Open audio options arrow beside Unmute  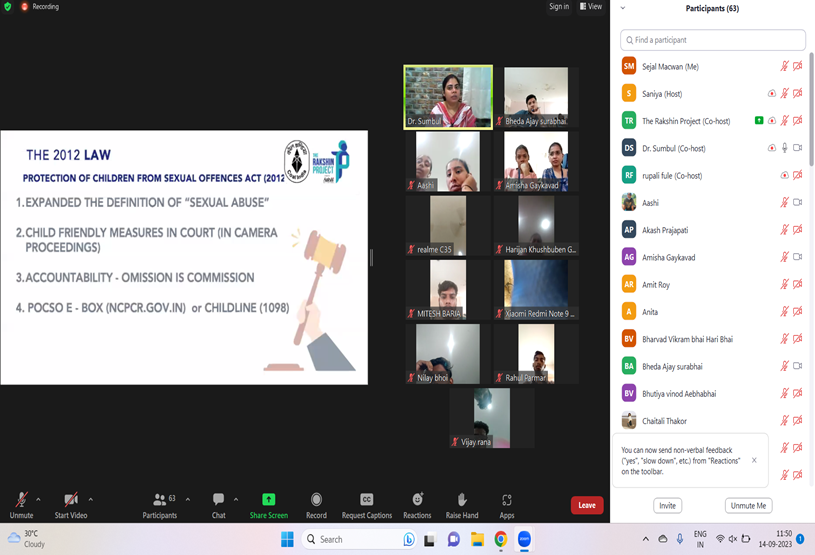click(38, 499)
